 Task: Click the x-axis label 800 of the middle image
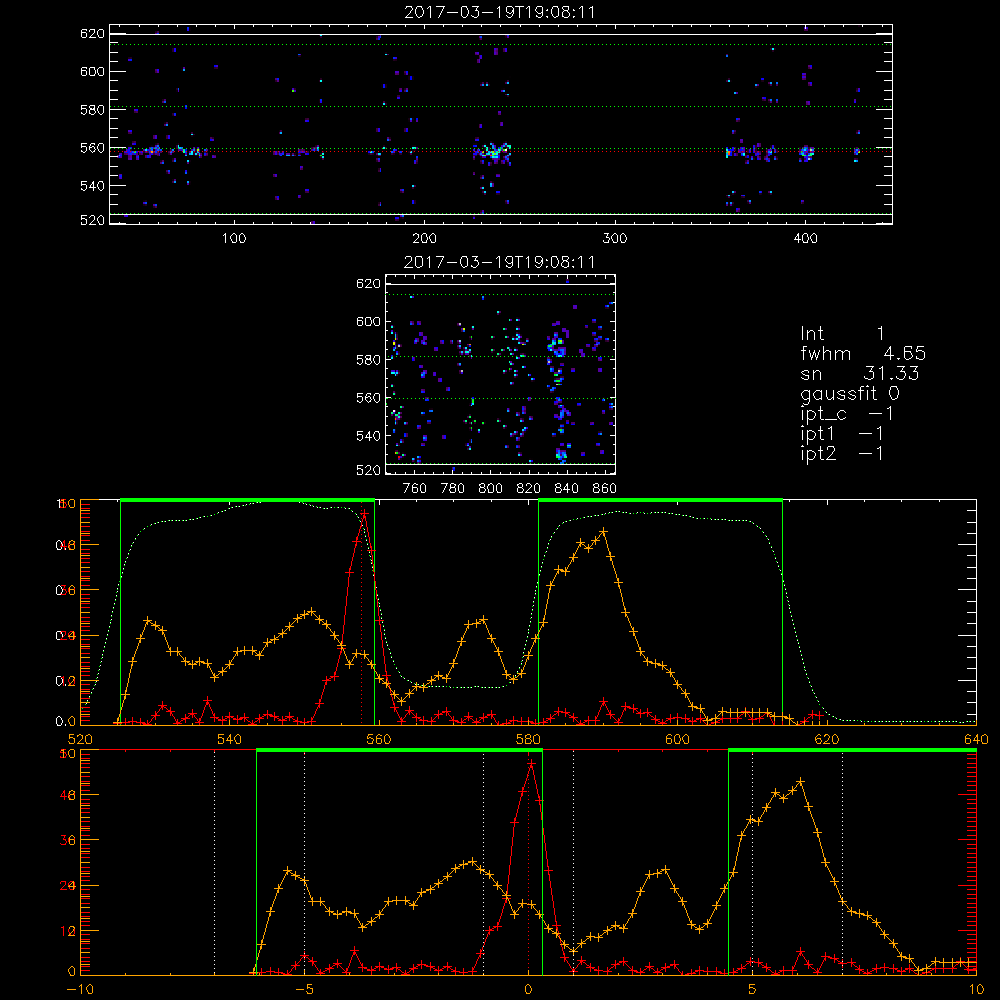[490, 489]
